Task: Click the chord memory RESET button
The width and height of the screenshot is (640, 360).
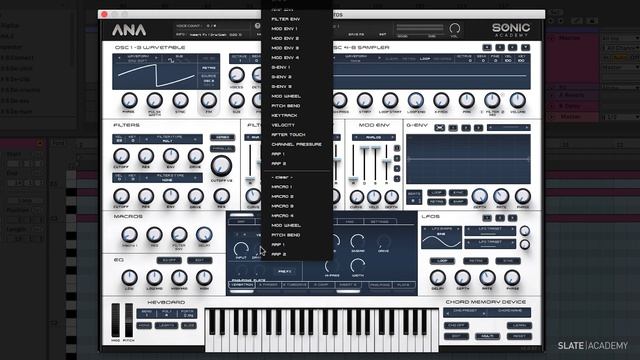Action: pyautogui.click(x=519, y=336)
